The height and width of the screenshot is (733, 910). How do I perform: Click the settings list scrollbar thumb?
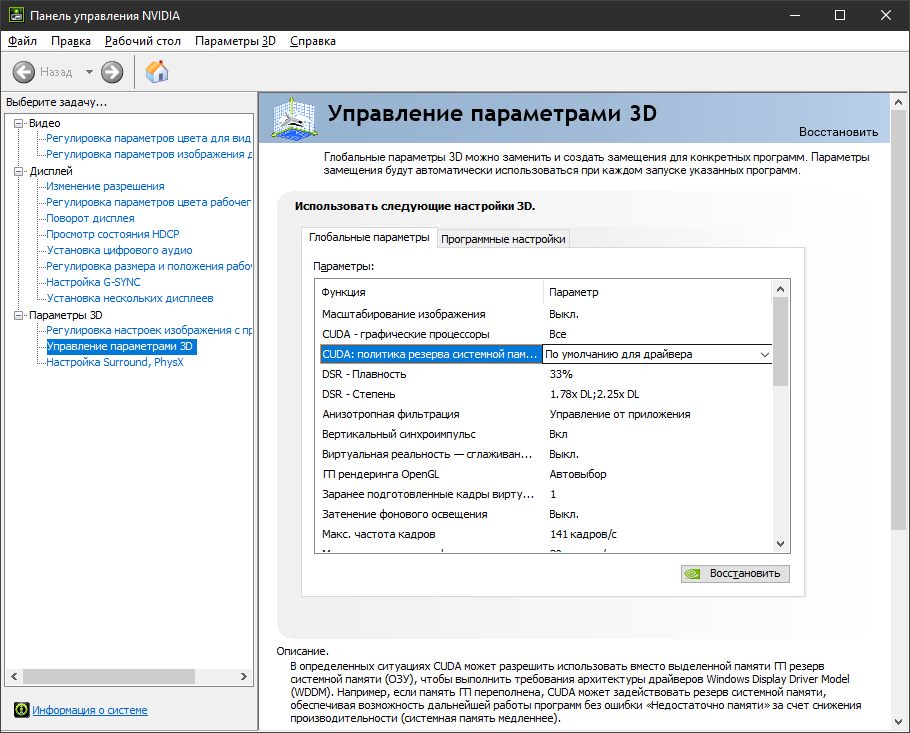tap(781, 342)
